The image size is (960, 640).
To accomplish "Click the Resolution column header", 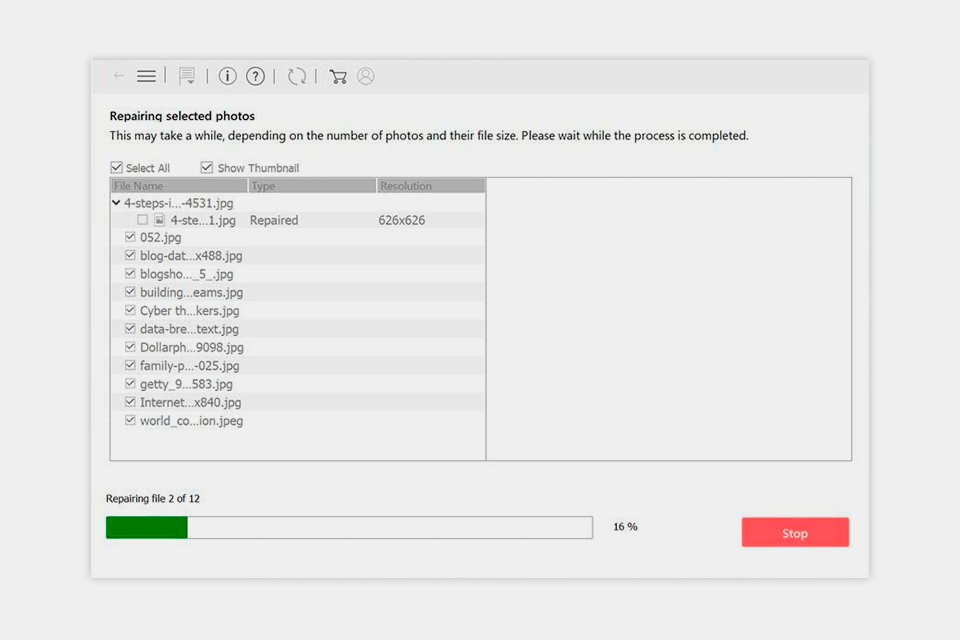I will tap(406, 185).
